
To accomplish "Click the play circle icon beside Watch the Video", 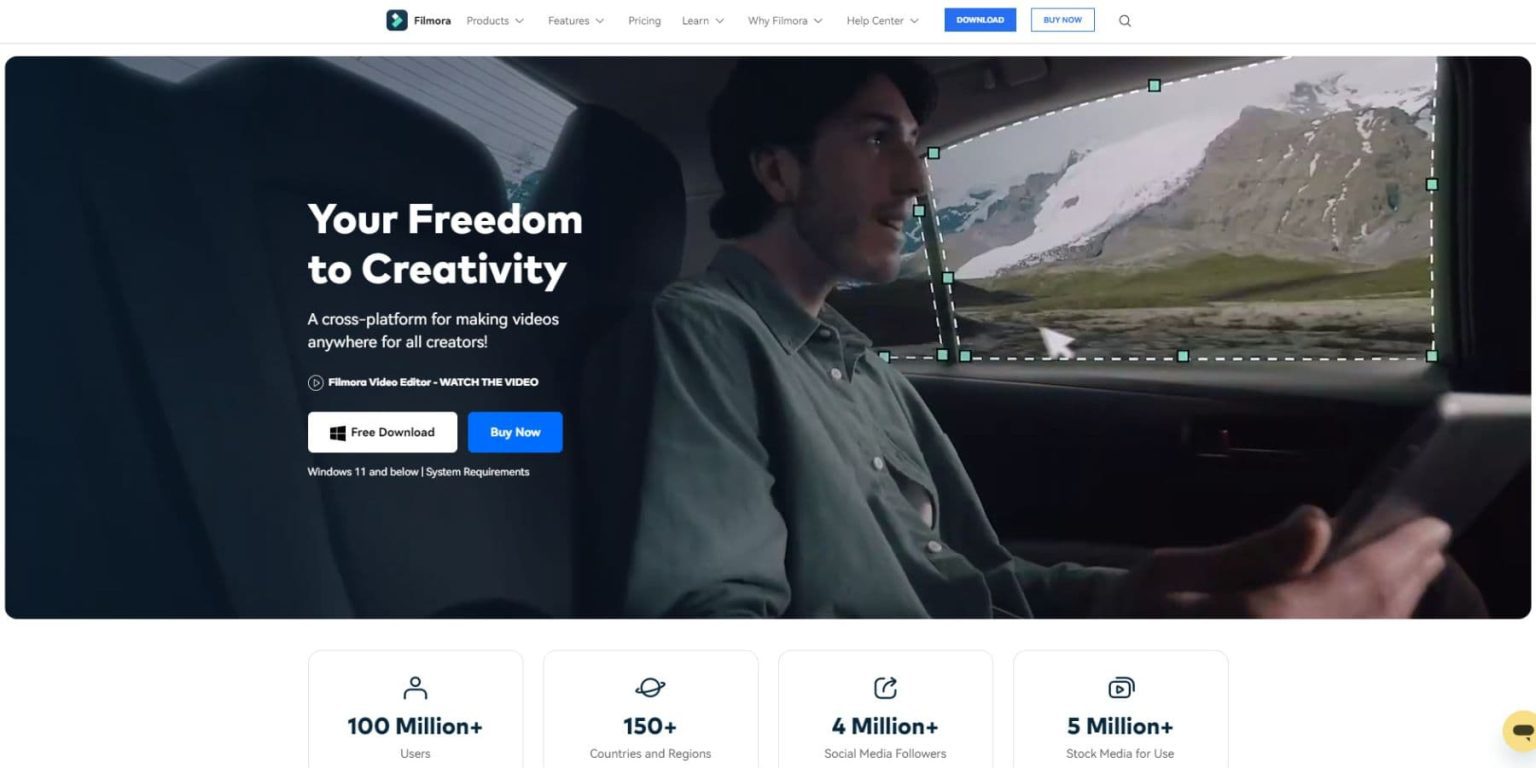I will tap(315, 382).
